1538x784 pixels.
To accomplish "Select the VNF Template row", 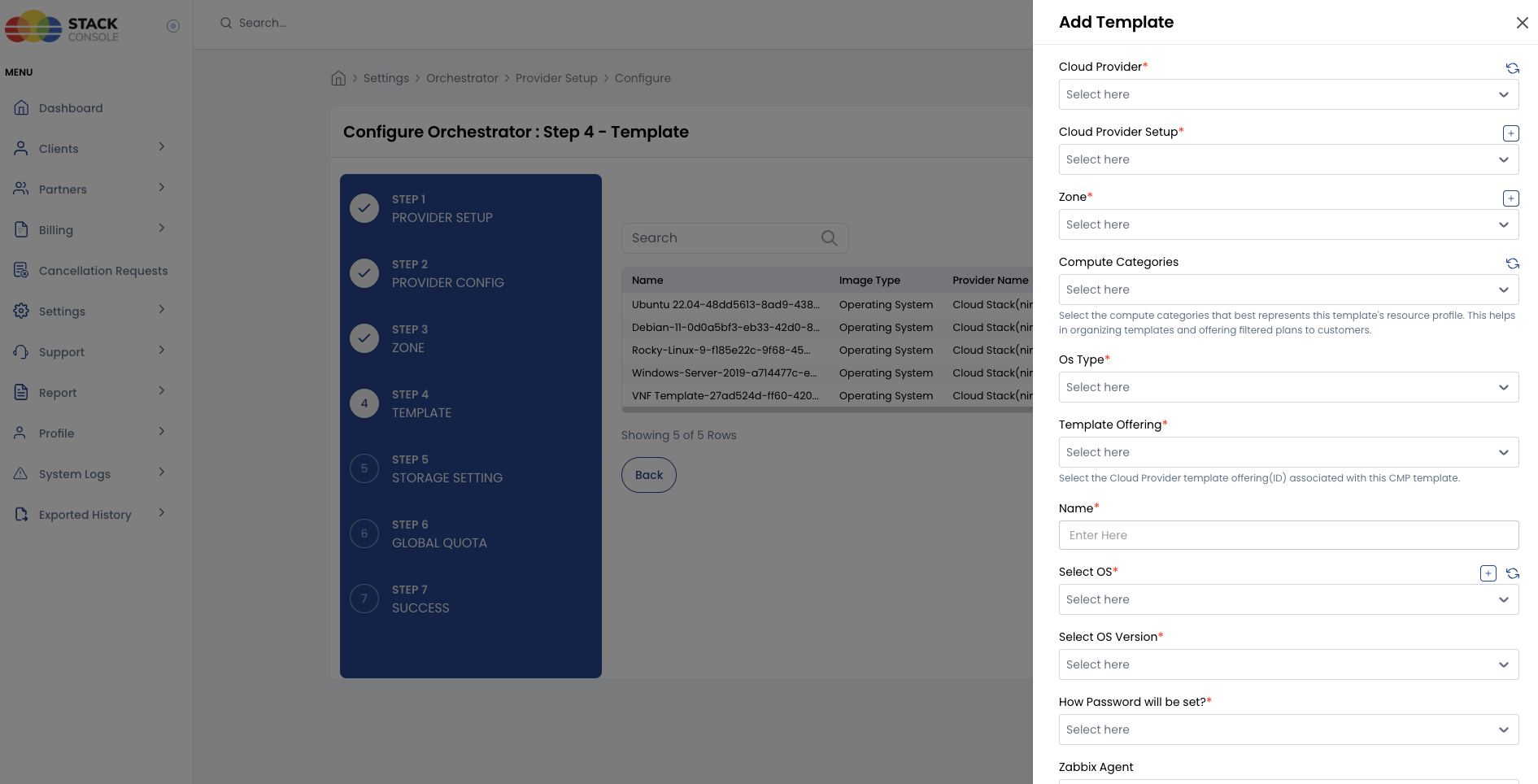I will pyautogui.click(x=827, y=395).
